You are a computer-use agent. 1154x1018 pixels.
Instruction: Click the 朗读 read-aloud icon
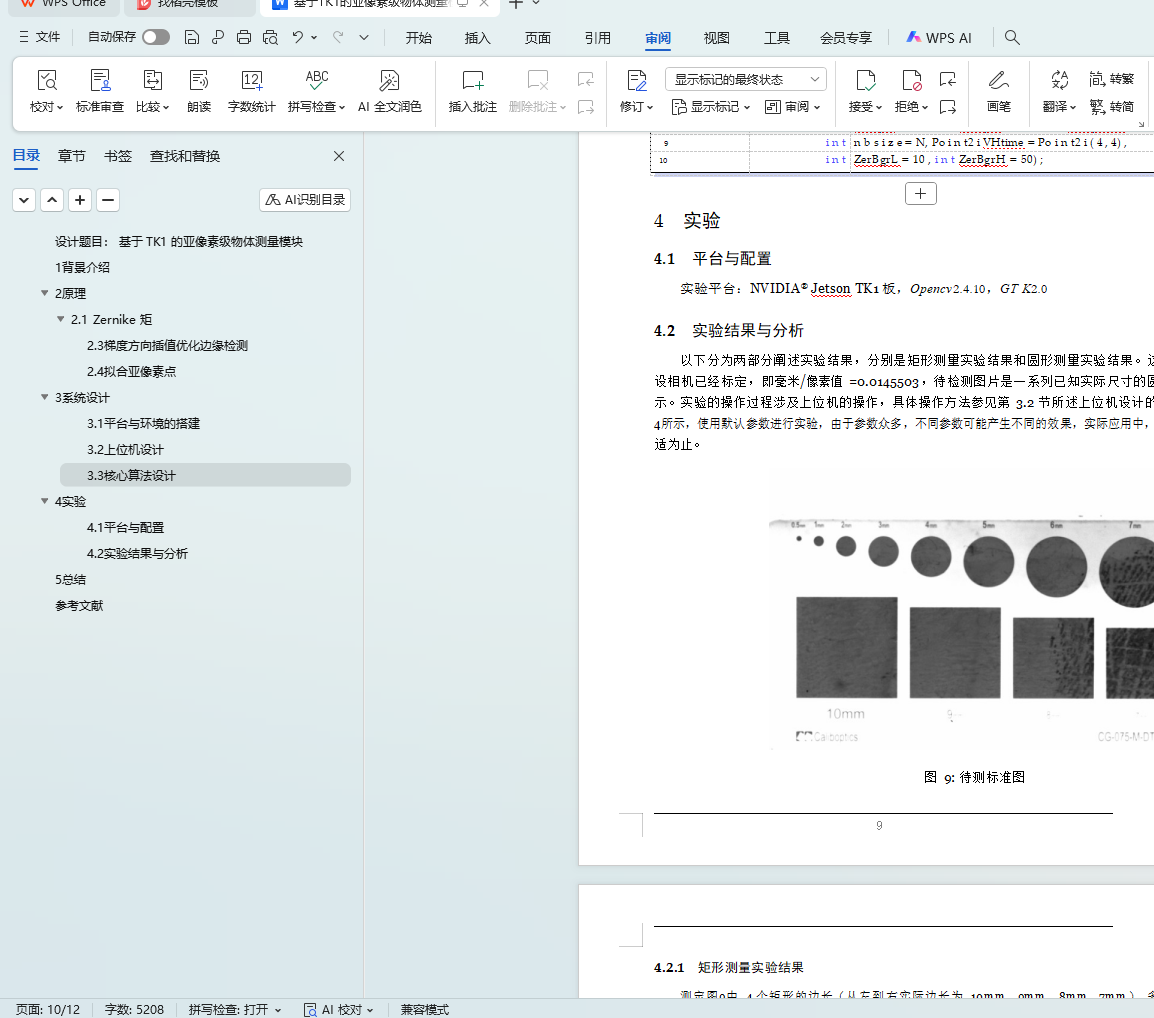[199, 81]
